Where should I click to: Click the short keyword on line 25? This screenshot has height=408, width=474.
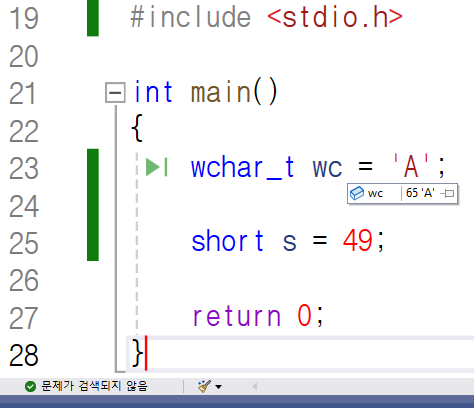click(227, 240)
